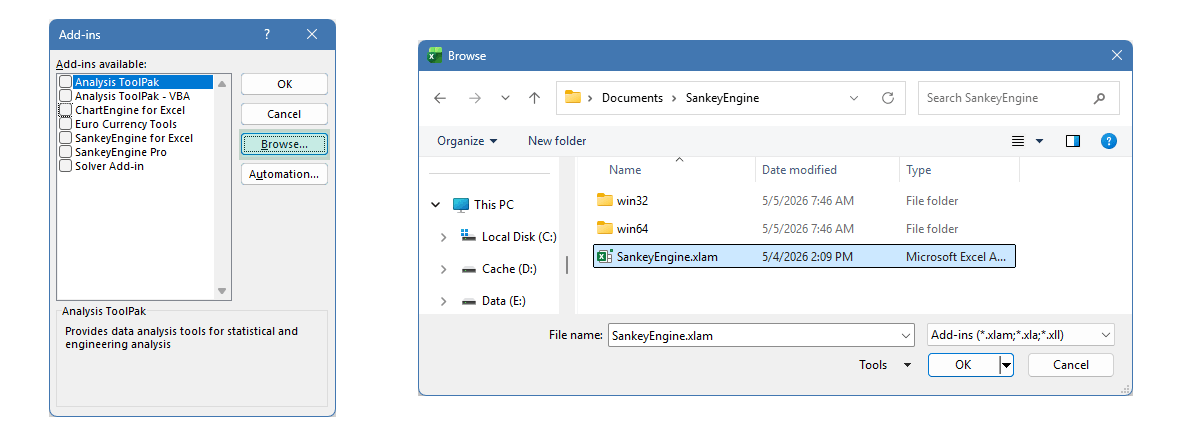Open the Add-ins file type dropdown
Viewport: 1200px width, 435px height.
click(1021, 335)
